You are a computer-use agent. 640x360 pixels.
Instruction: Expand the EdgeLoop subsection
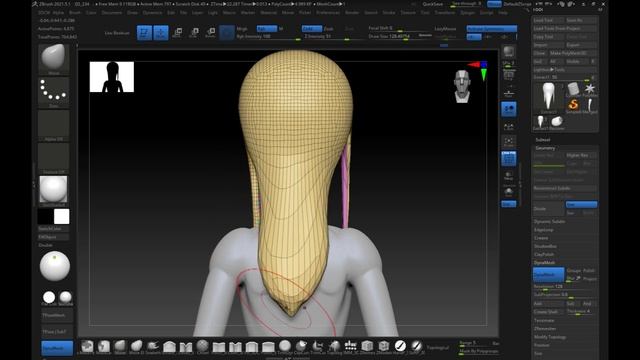544,230
